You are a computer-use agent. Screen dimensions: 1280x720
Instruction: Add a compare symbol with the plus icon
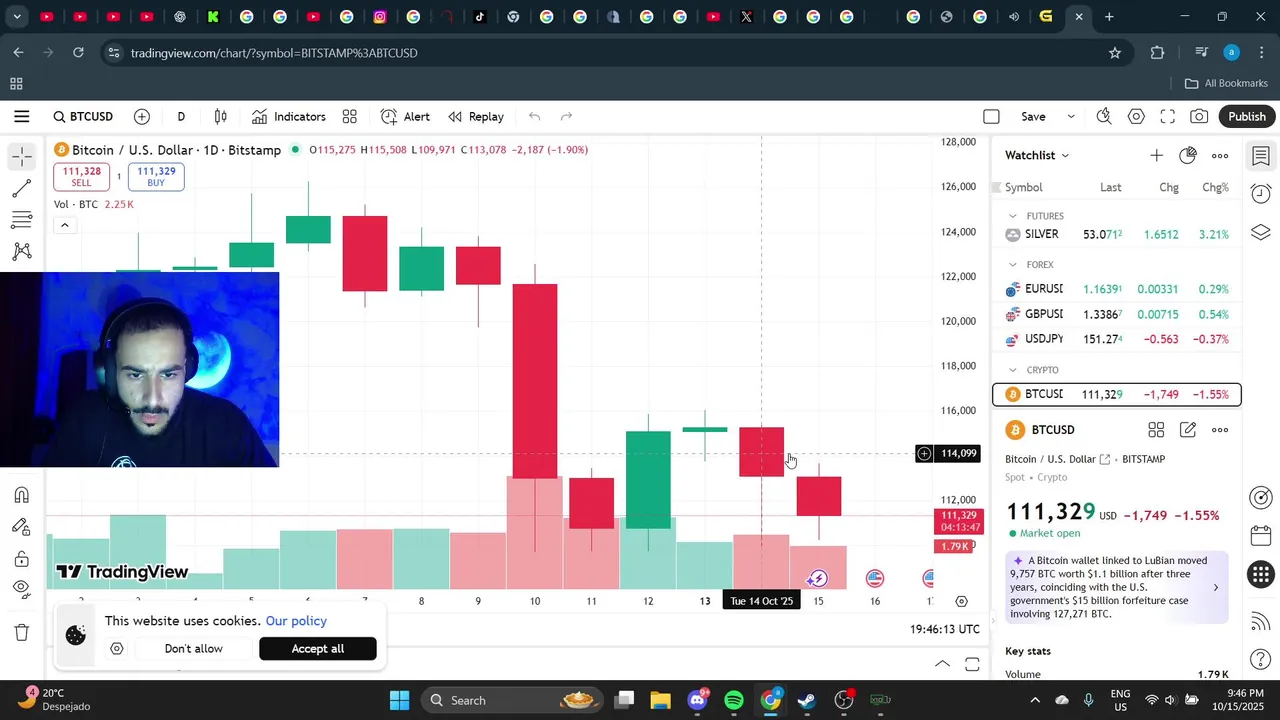(142, 117)
